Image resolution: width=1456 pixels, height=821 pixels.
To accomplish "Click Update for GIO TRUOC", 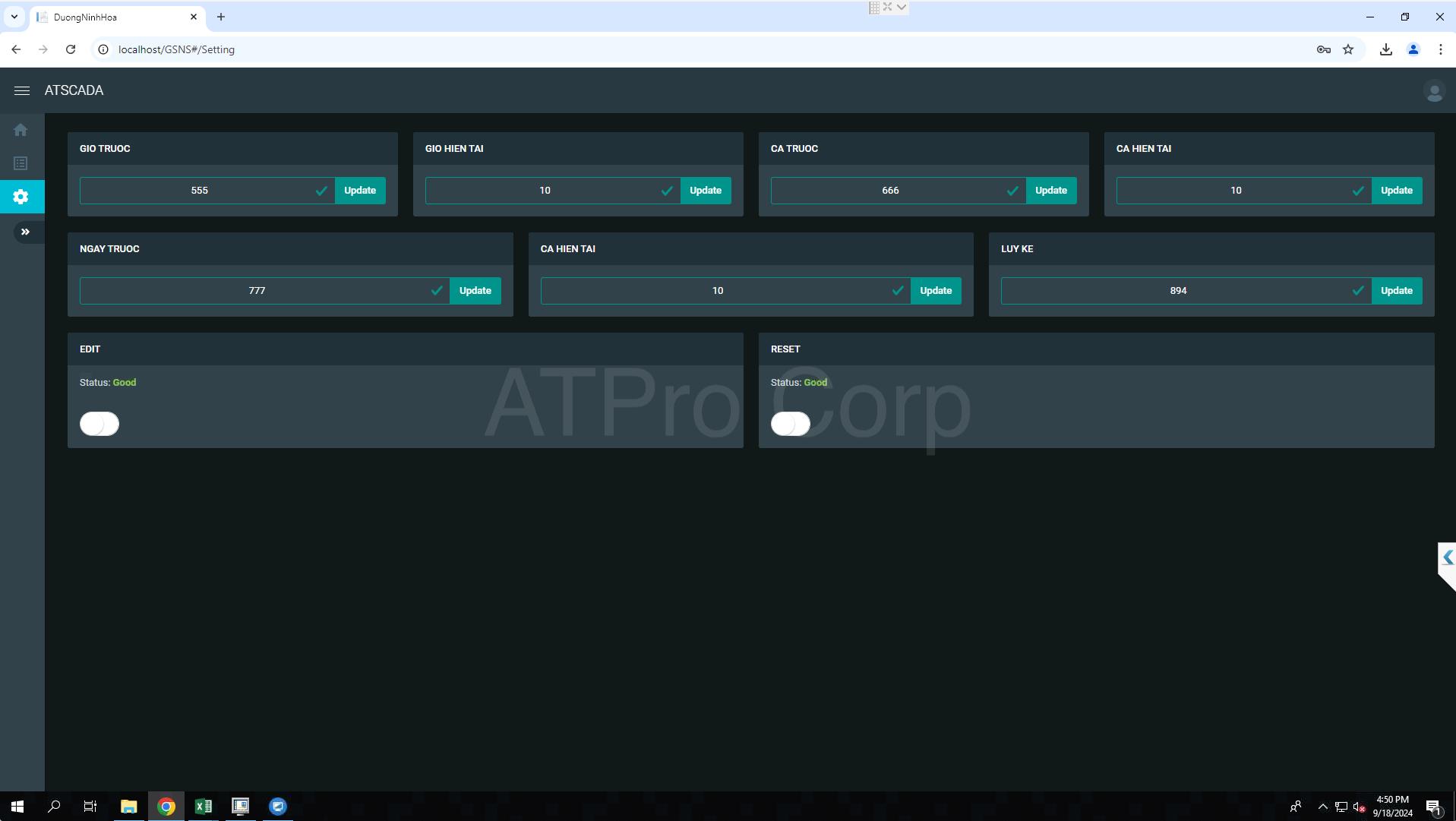I will click(360, 191).
